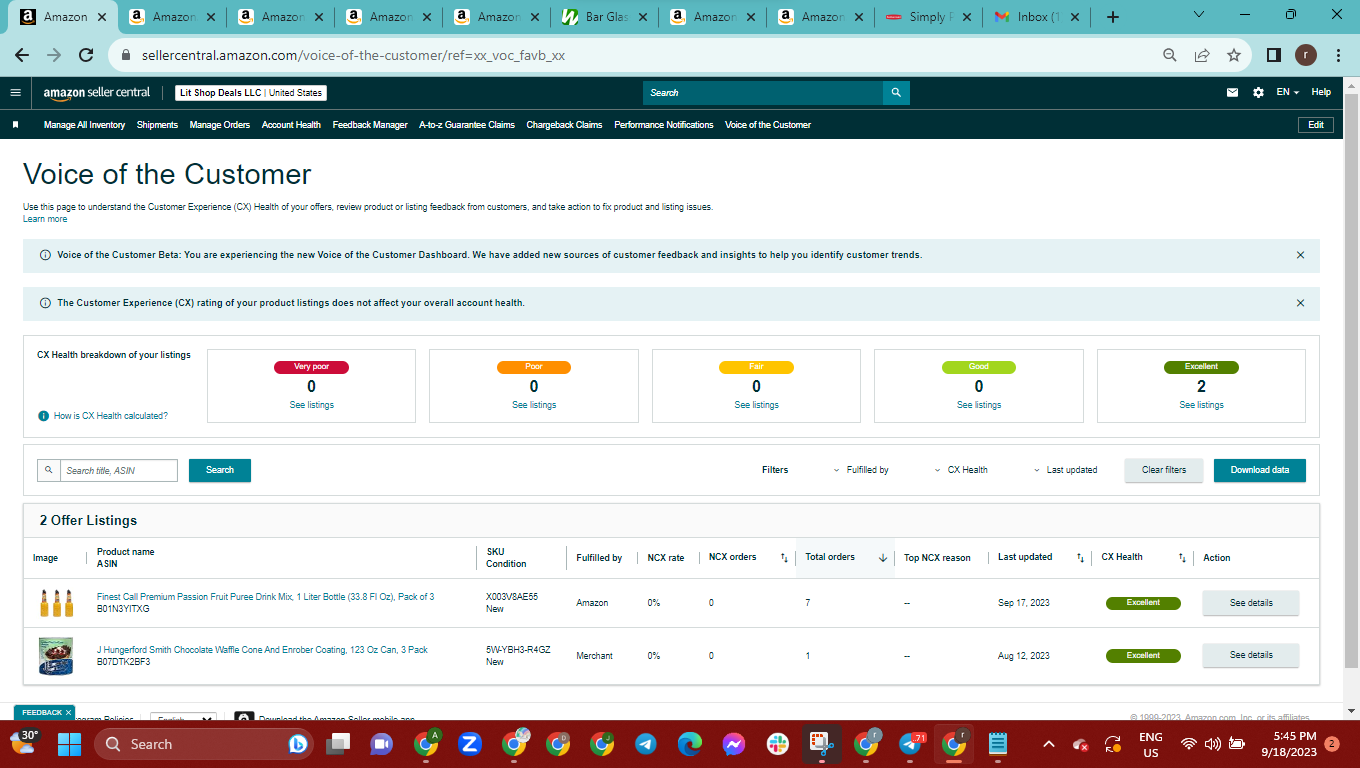
Task: Open the Chrome three-dot menu
Action: pyautogui.click(x=1338, y=56)
